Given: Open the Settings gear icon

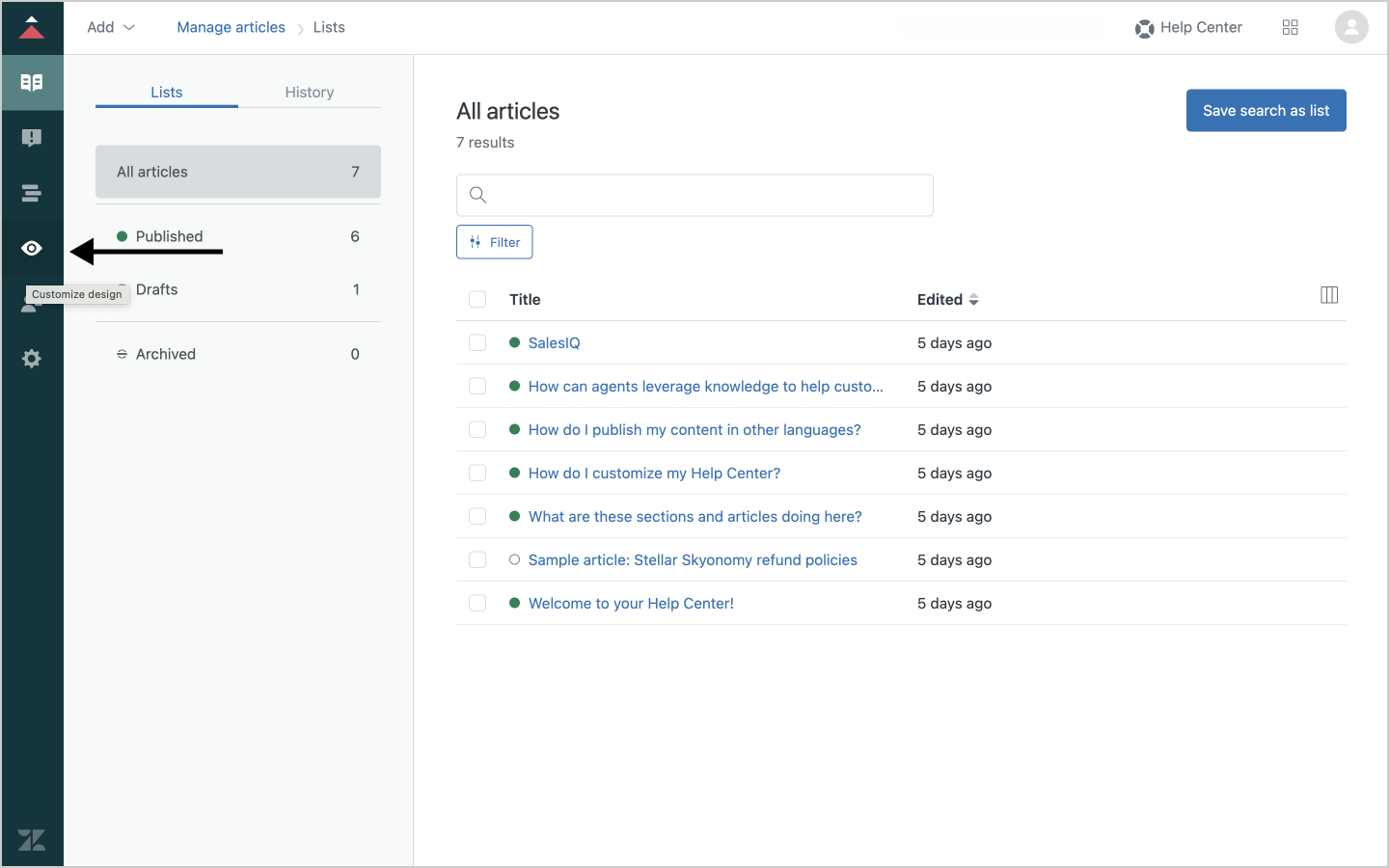Looking at the screenshot, I should [32, 359].
